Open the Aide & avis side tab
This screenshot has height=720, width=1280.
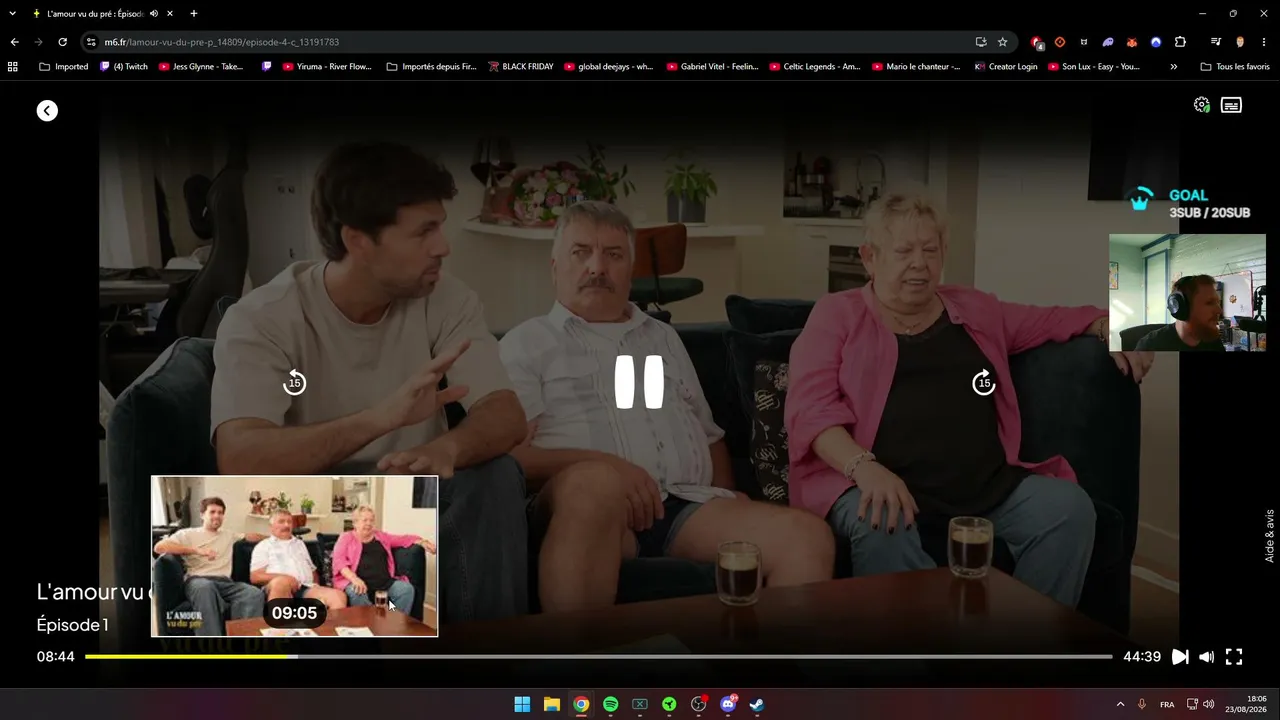[1270, 536]
